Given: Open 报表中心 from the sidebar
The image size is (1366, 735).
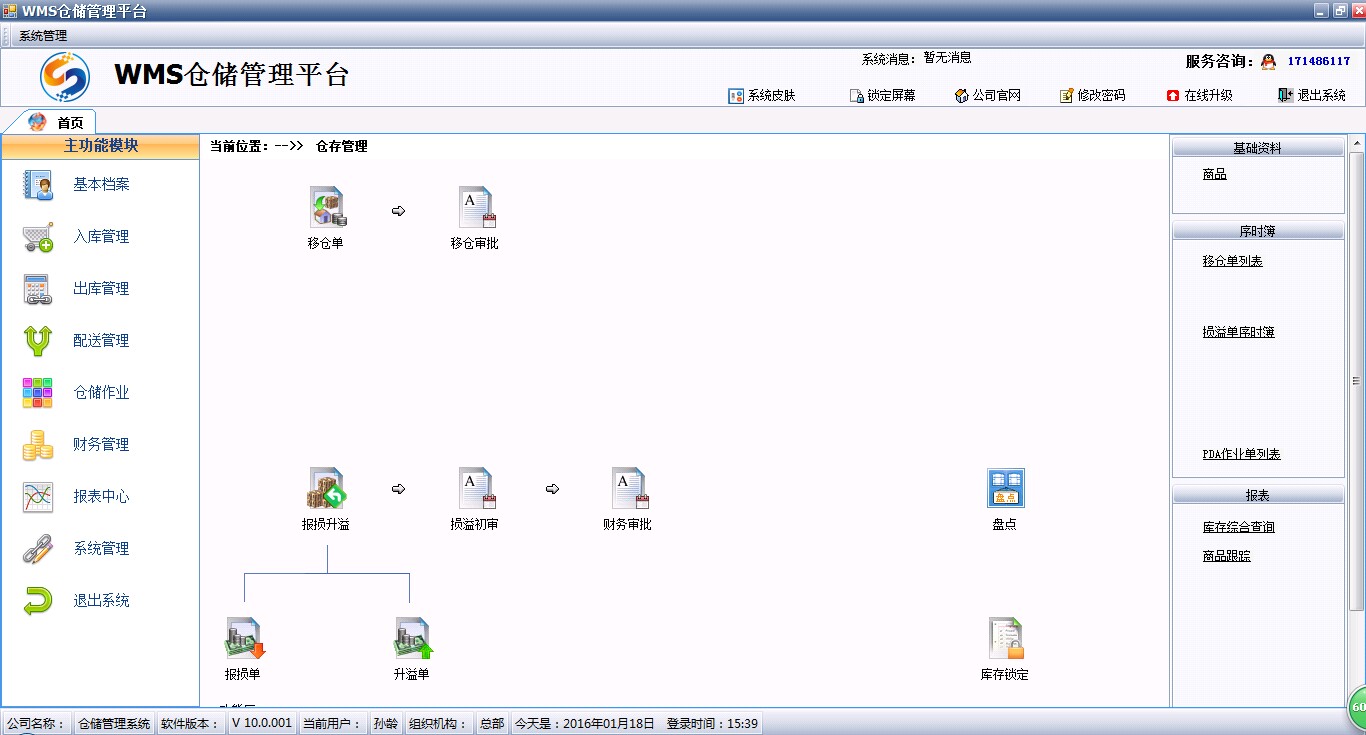Looking at the screenshot, I should point(100,497).
